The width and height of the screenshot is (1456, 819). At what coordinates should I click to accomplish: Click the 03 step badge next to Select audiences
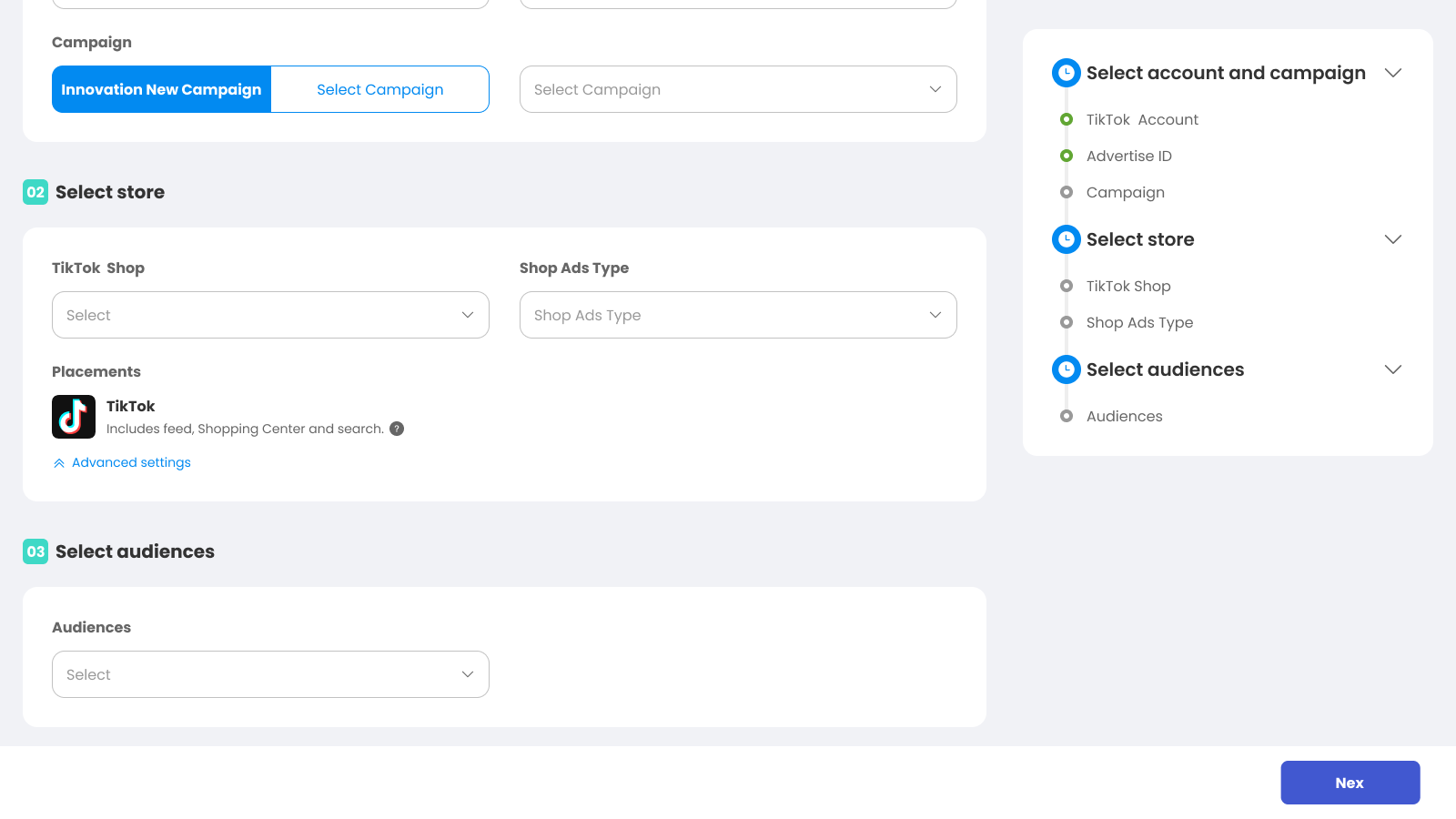(35, 551)
